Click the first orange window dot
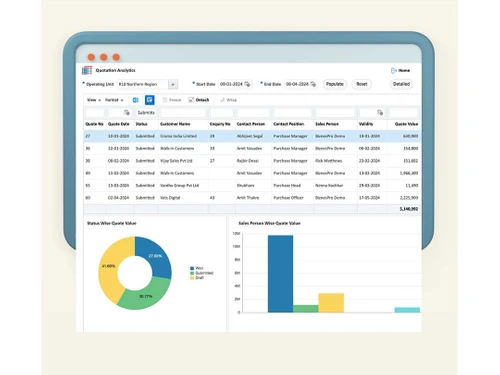This screenshot has width=500, height=375. point(91,57)
